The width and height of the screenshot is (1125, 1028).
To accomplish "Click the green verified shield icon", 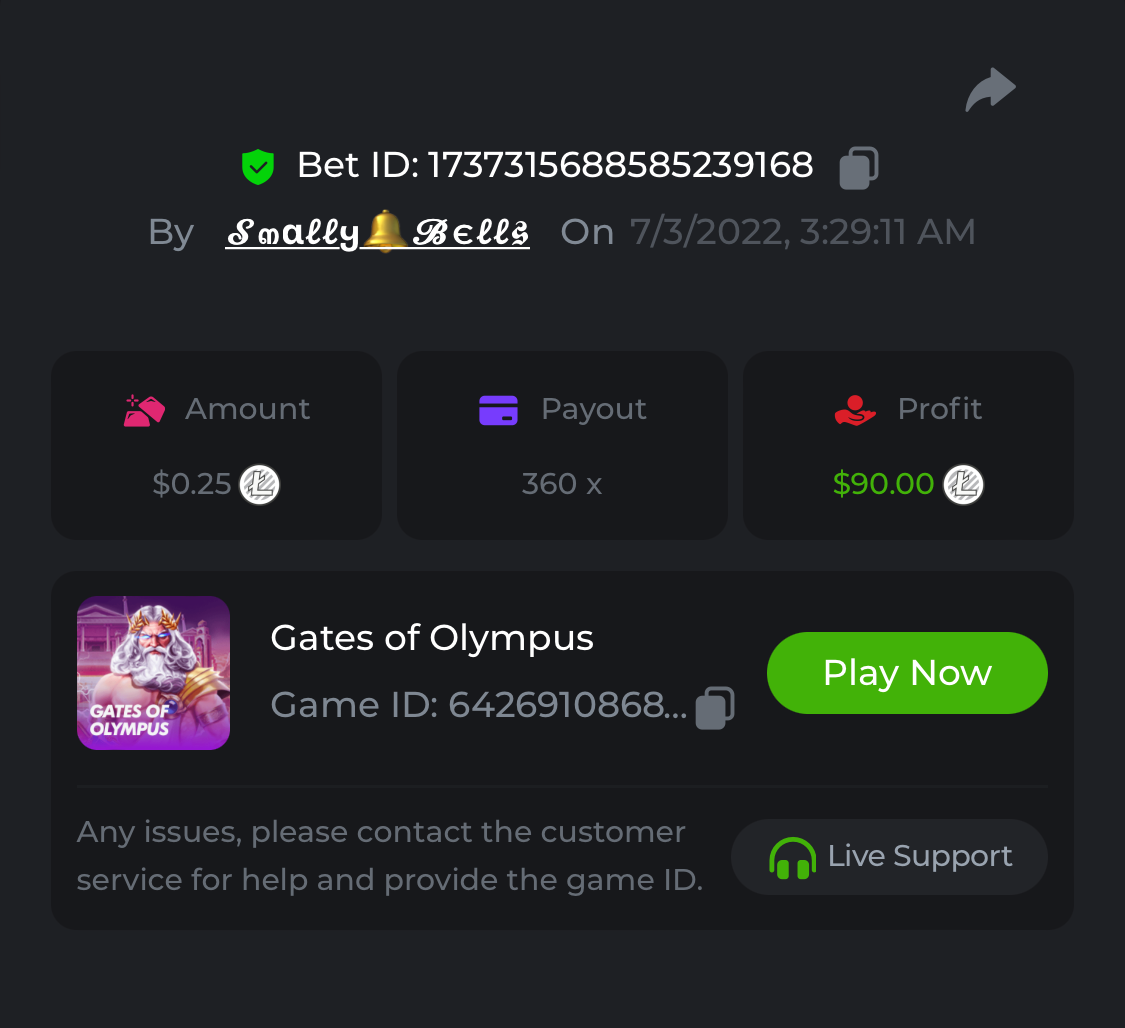I will (258, 166).
